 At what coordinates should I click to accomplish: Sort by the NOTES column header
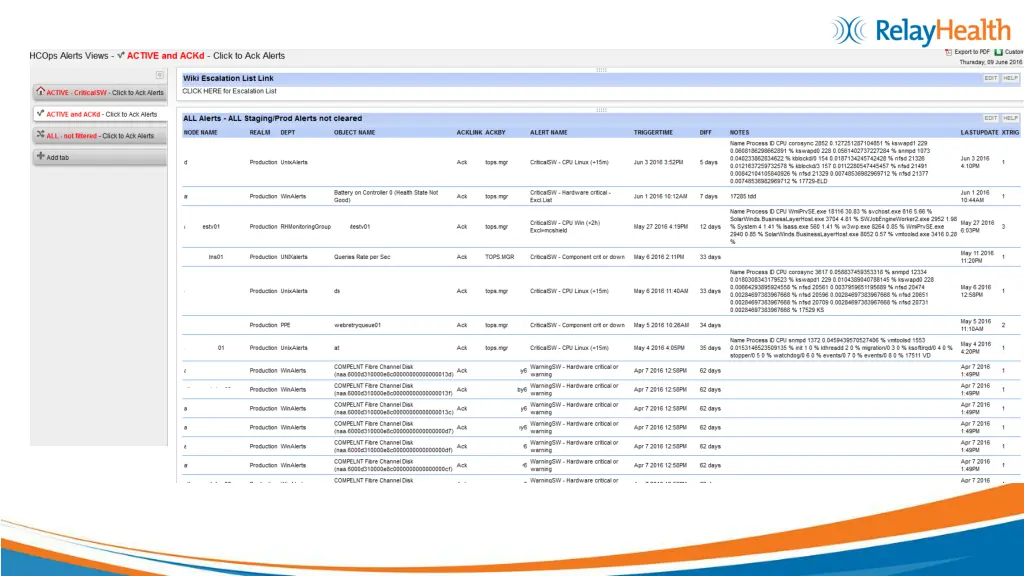(x=739, y=133)
